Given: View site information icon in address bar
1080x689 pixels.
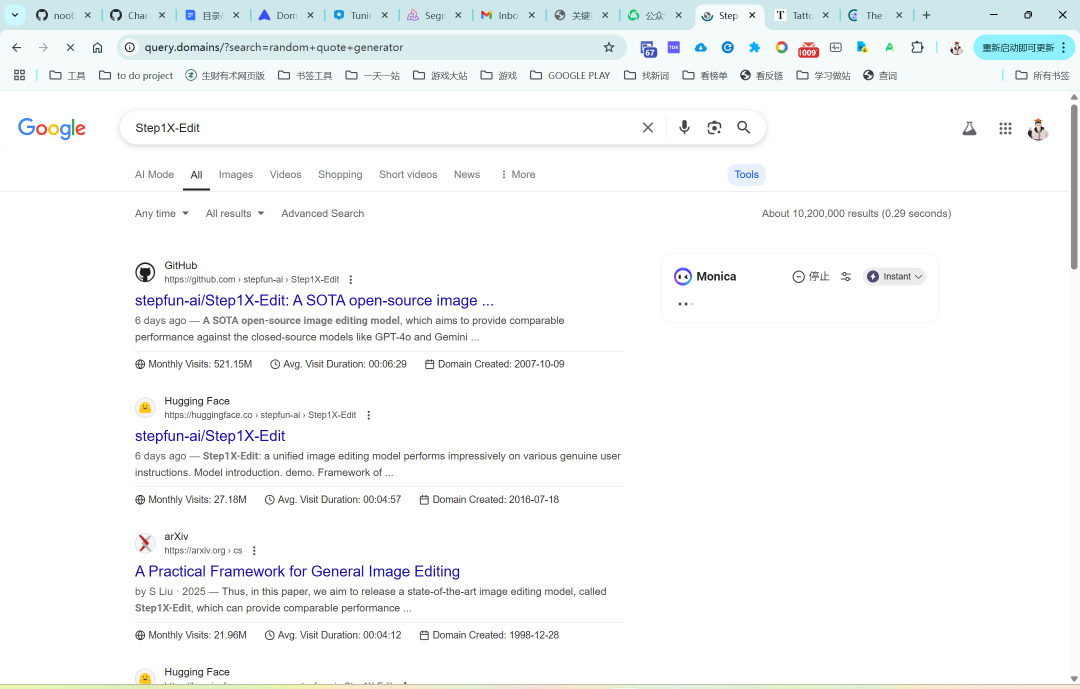Looking at the screenshot, I should pos(129,48).
